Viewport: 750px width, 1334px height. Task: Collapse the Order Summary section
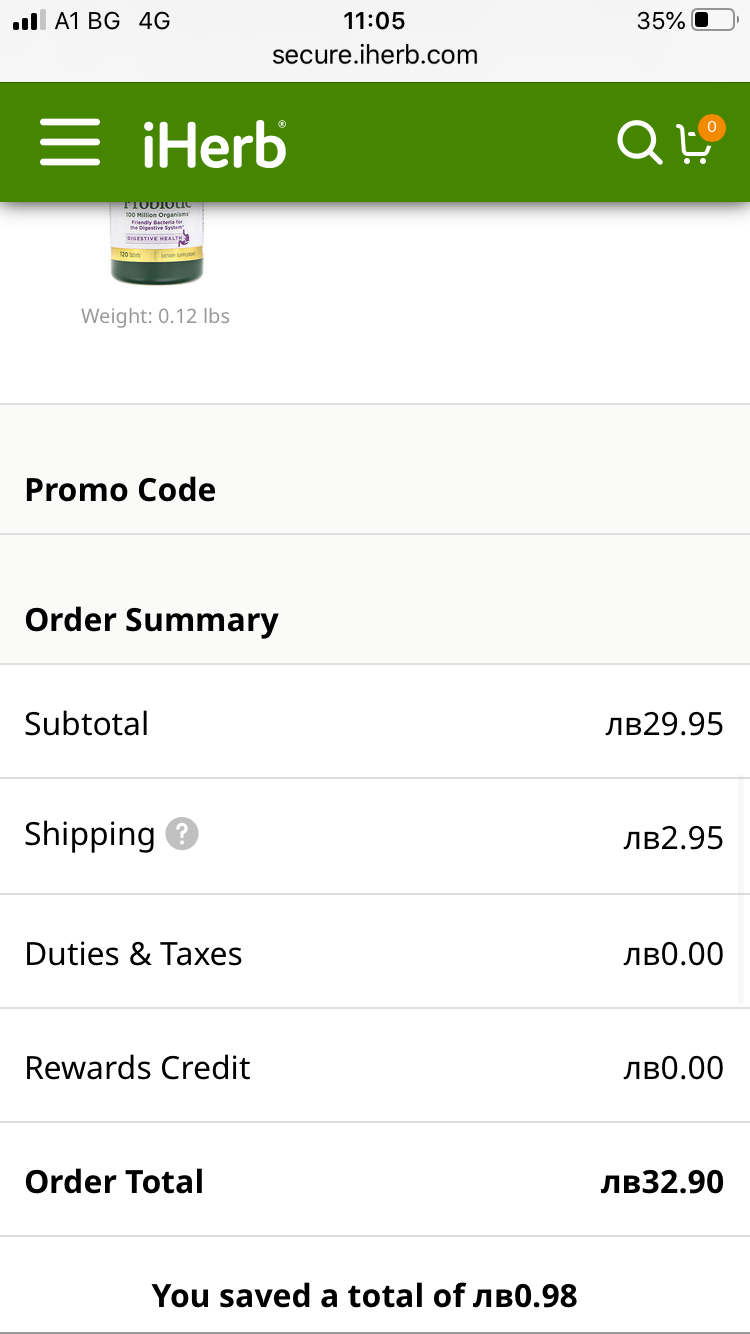click(x=151, y=620)
